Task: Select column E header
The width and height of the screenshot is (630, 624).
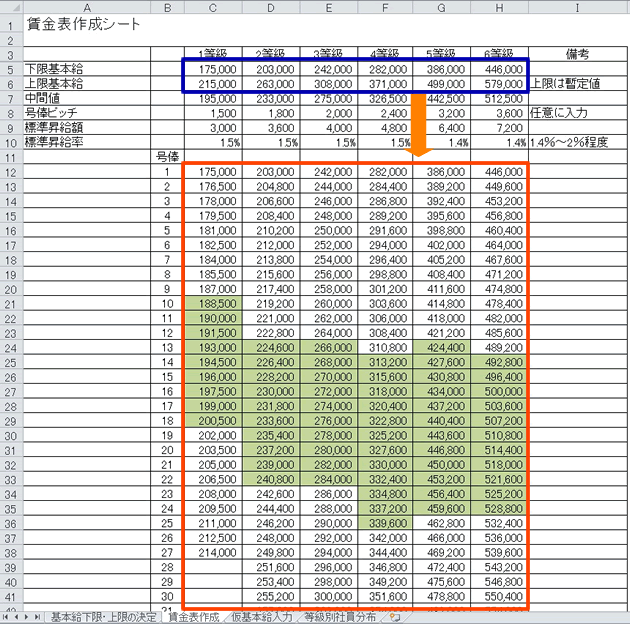Action: pyautogui.click(x=329, y=7)
